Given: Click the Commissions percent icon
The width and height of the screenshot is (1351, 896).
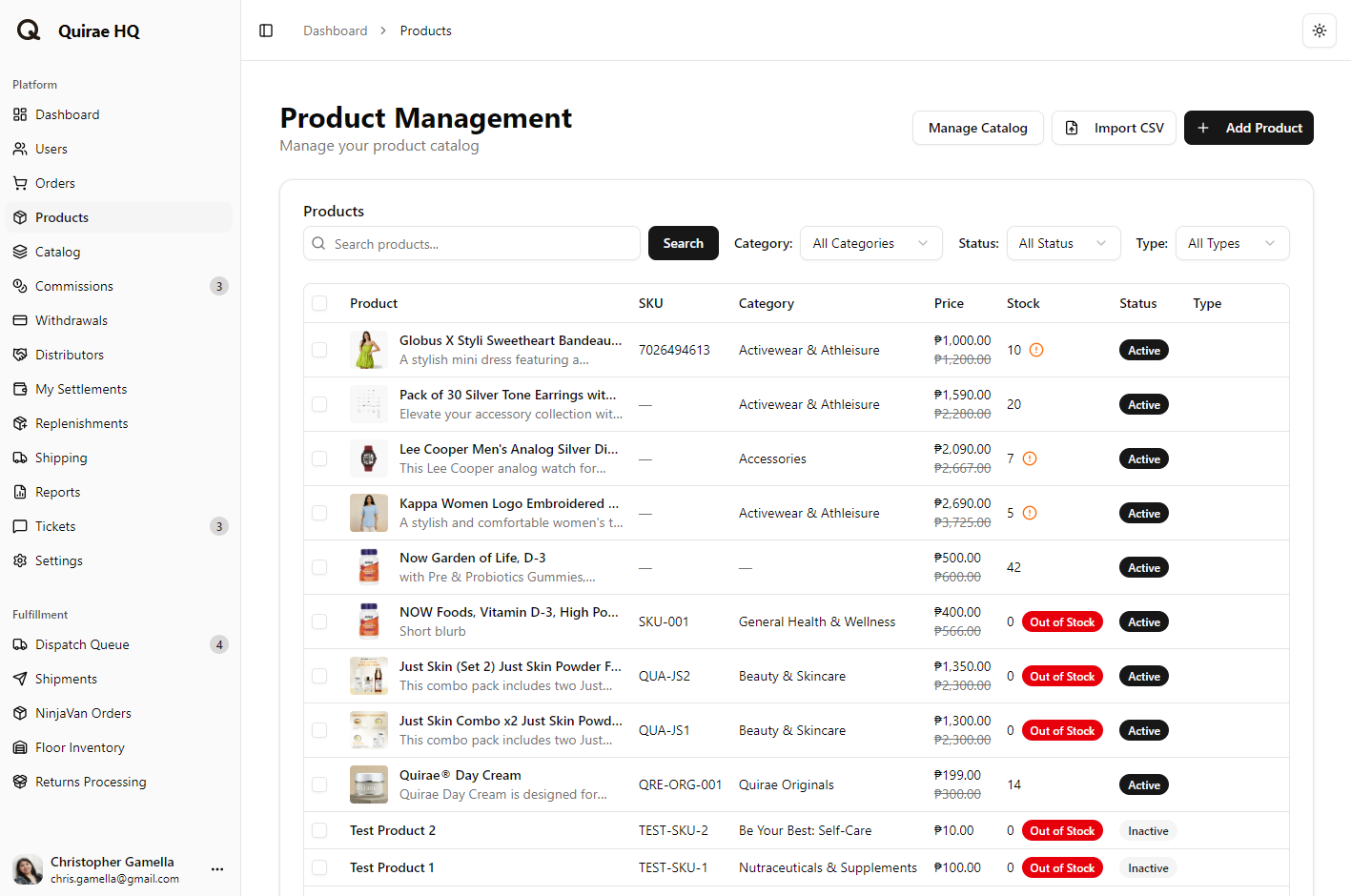Looking at the screenshot, I should tap(20, 286).
